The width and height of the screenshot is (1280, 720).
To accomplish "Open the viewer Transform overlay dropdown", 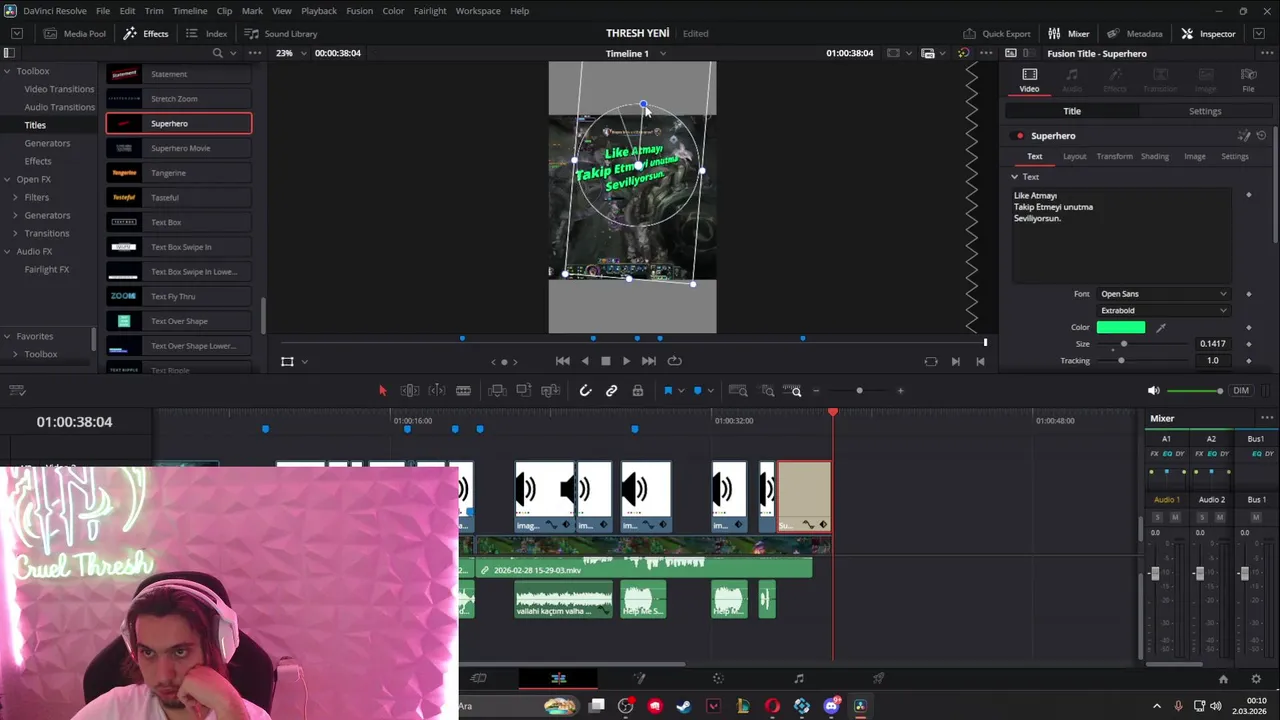I will point(304,362).
